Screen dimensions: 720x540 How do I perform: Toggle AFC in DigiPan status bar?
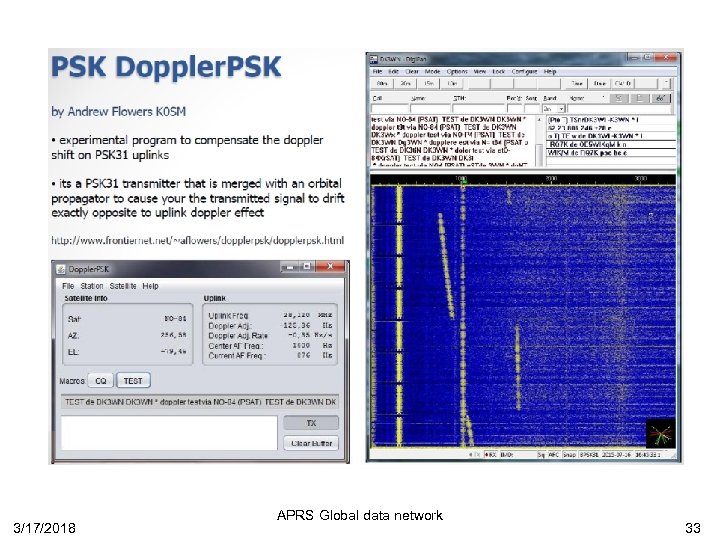554,455
